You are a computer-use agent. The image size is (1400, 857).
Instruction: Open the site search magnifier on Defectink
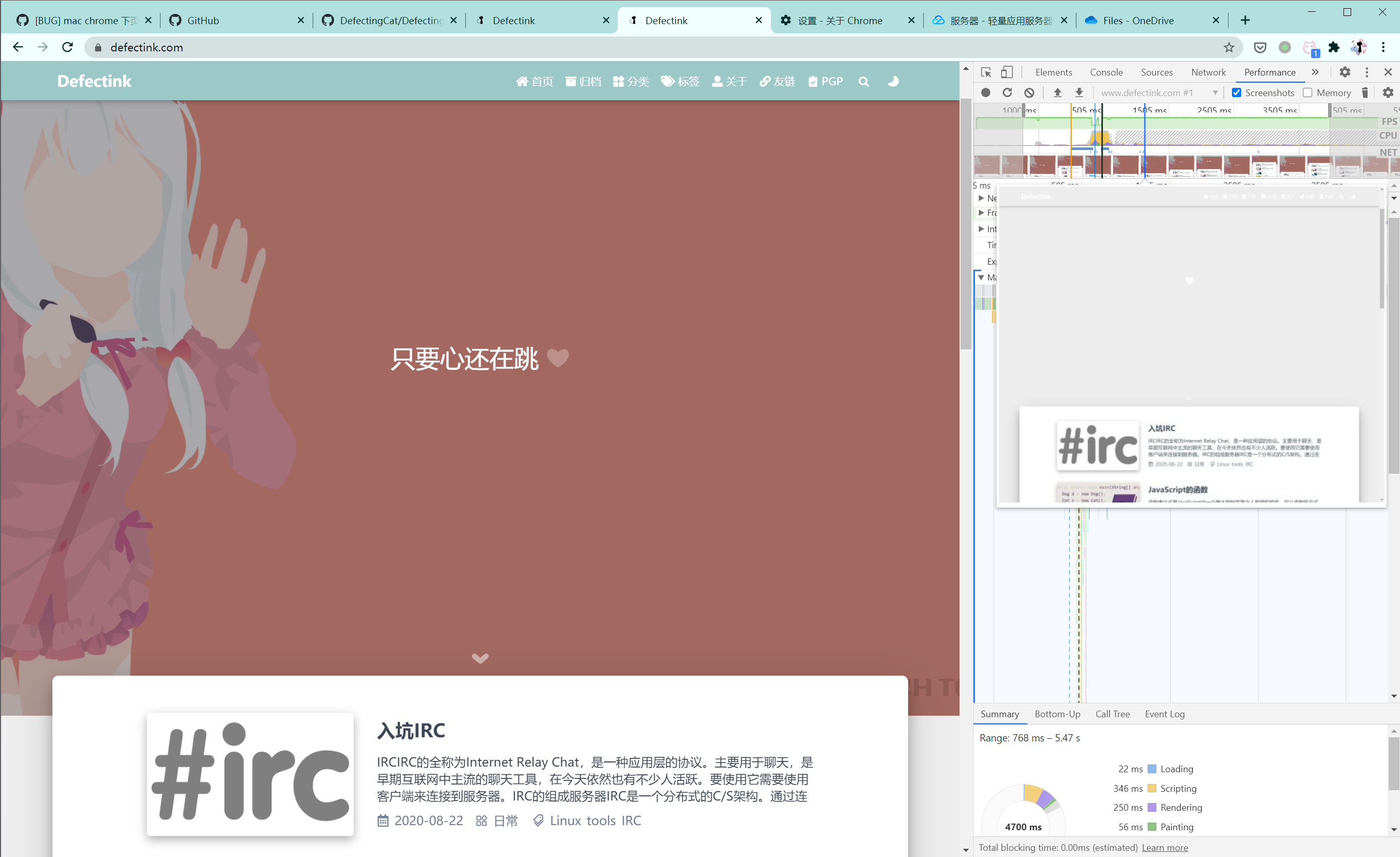863,81
